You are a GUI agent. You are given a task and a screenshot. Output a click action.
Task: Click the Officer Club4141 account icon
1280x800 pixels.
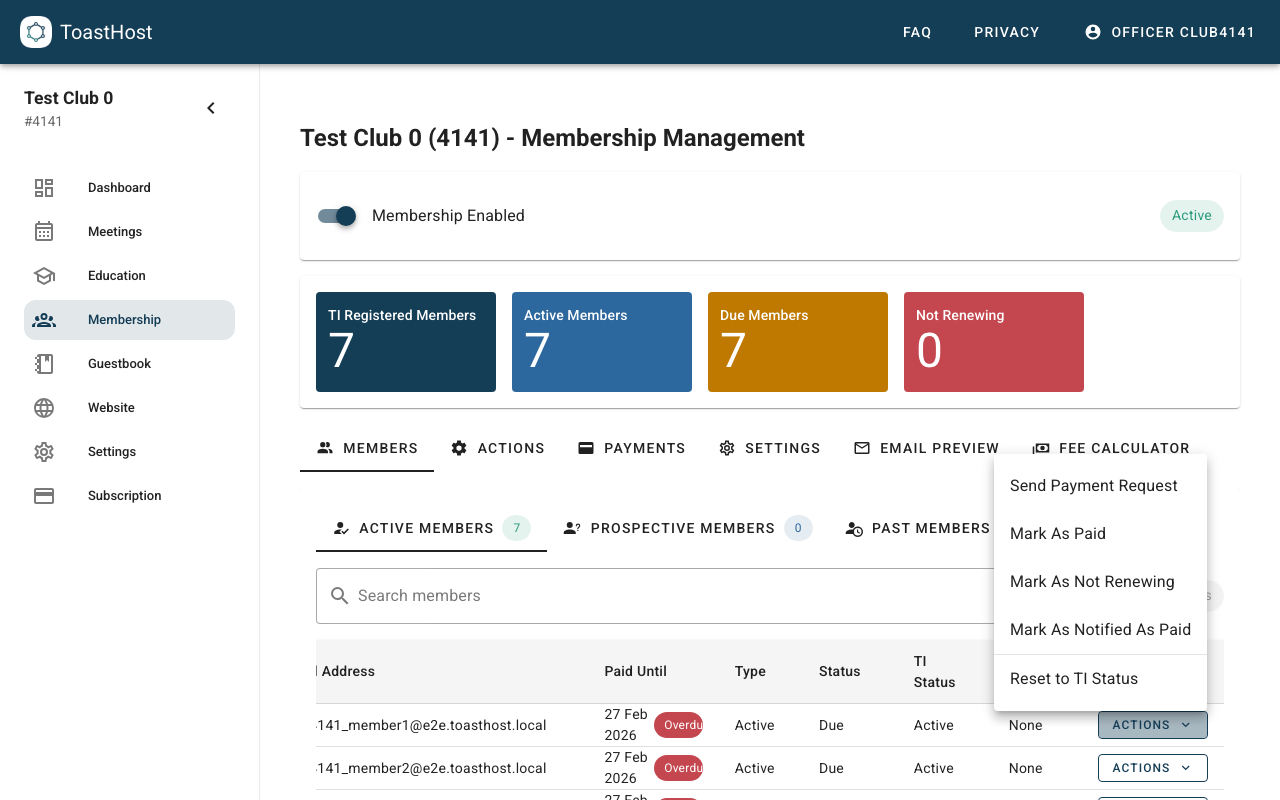tap(1092, 31)
